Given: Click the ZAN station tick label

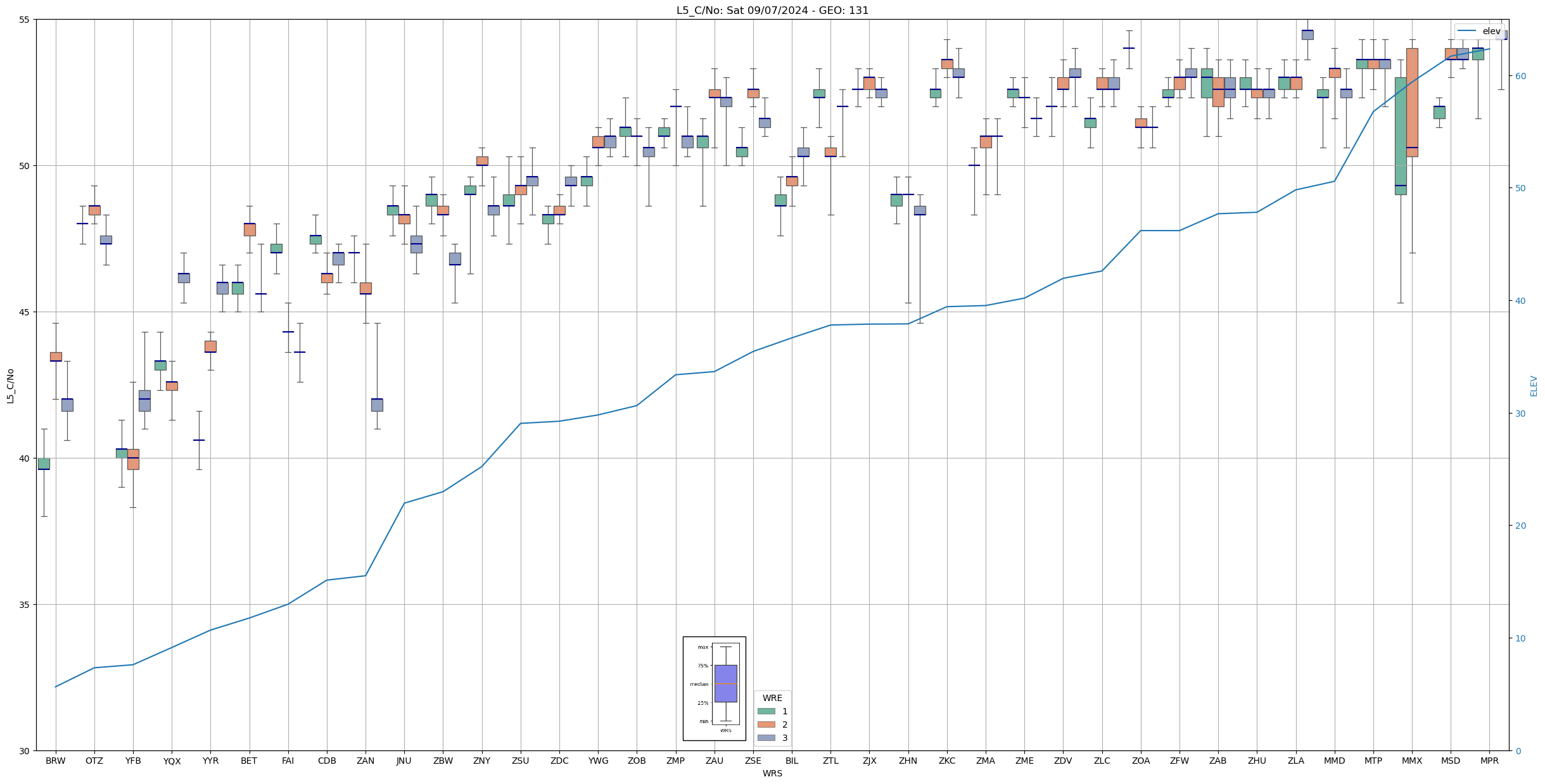Looking at the screenshot, I should [x=366, y=761].
